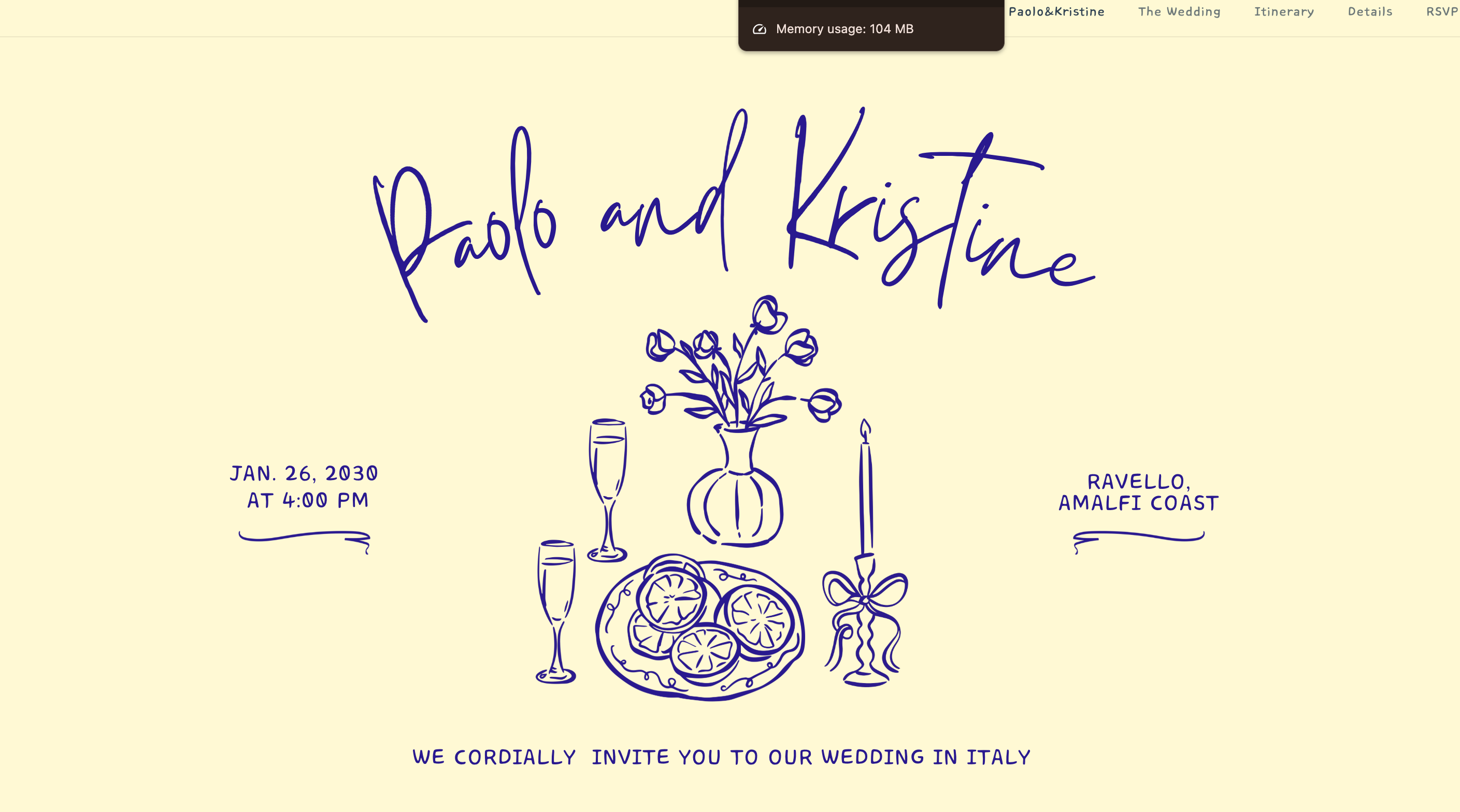Click the swirl flourish under the date
Viewport: 1460px width, 812px height.
click(305, 539)
